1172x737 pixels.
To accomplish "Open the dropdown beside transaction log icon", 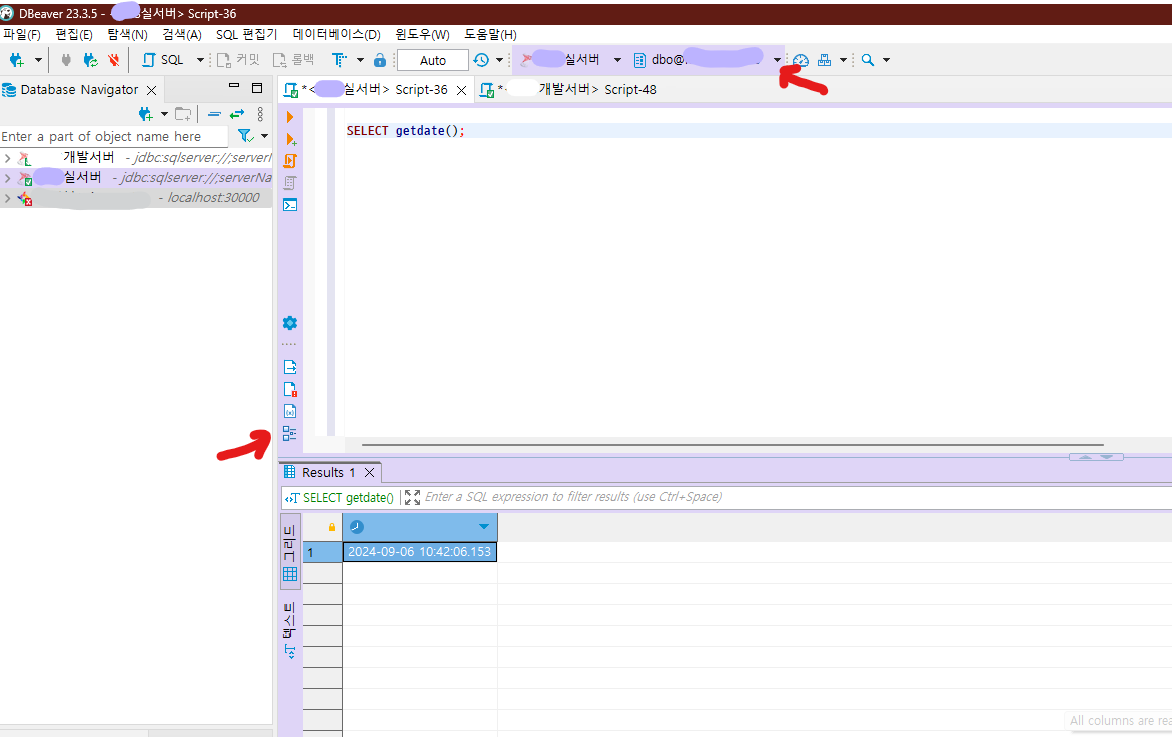I will coord(499,60).
